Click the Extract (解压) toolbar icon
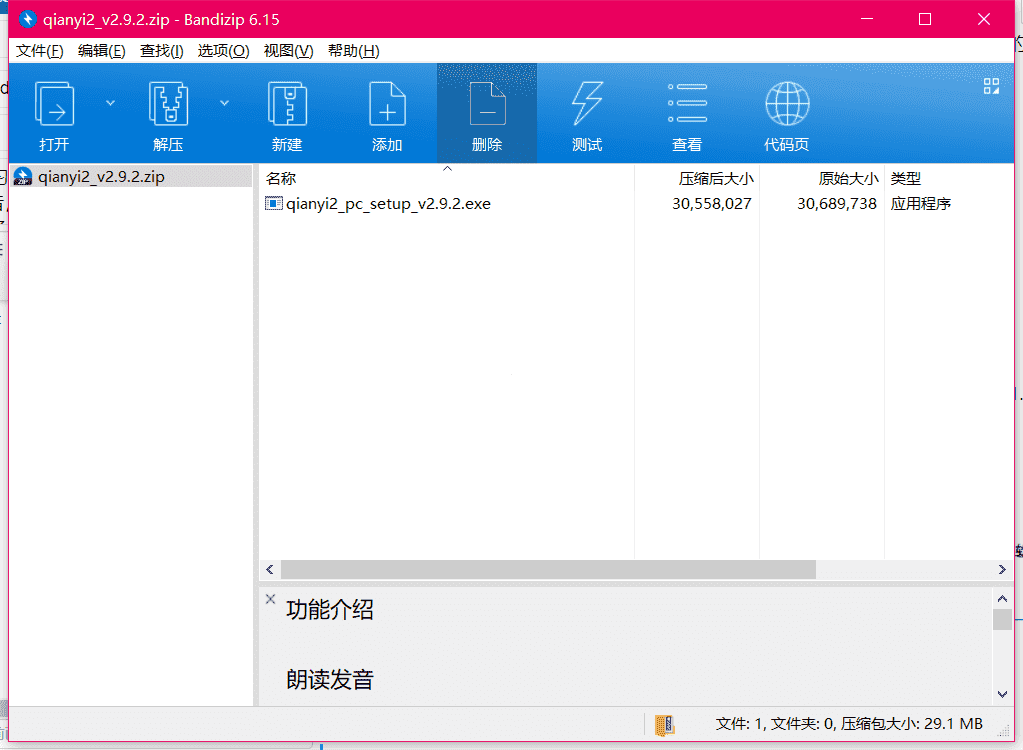Viewport: 1023px width, 750px height. pyautogui.click(x=168, y=104)
